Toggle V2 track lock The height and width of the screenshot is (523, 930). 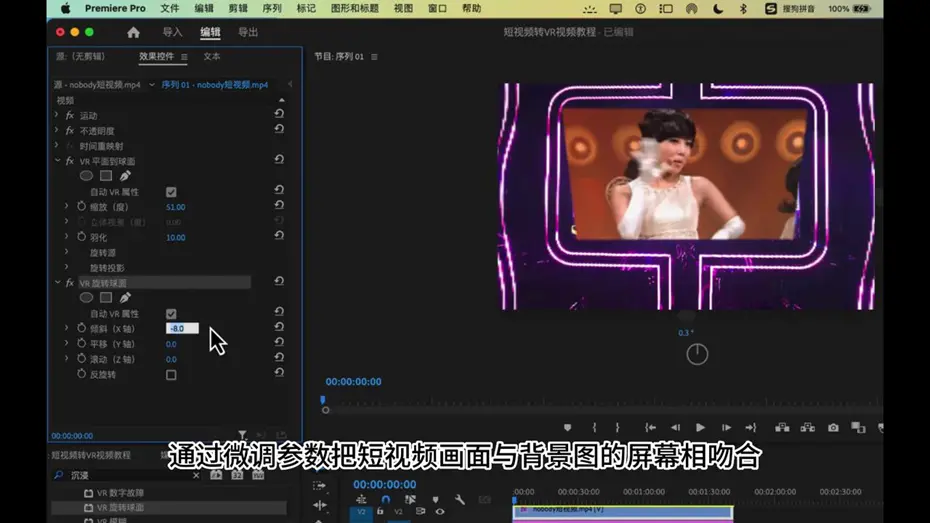coord(380,512)
